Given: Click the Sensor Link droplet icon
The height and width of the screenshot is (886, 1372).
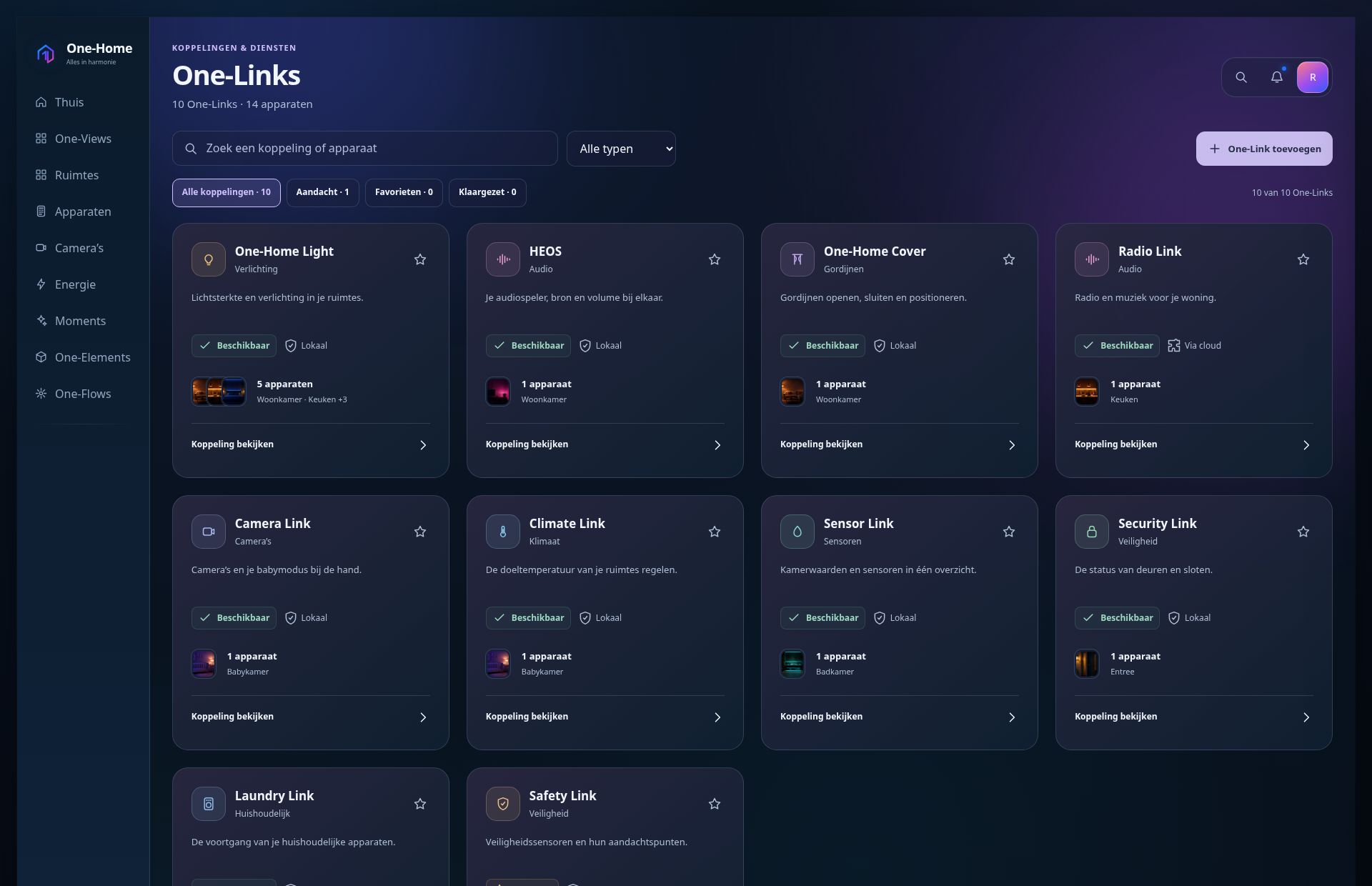Looking at the screenshot, I should (x=797, y=532).
